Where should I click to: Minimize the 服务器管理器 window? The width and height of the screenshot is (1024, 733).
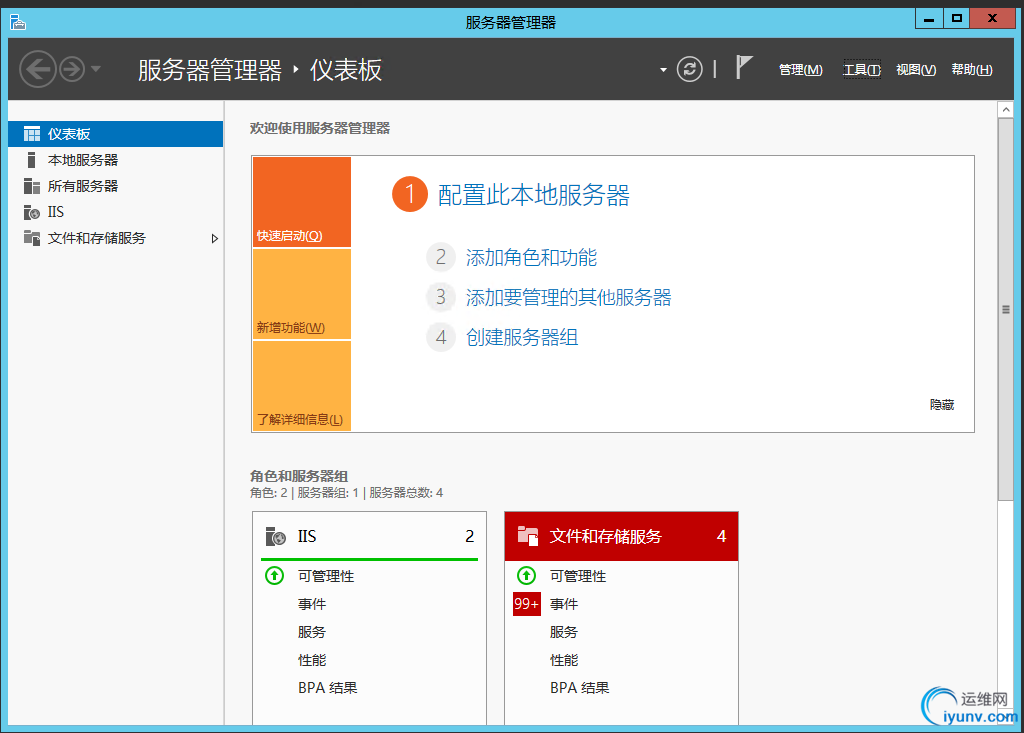929,18
